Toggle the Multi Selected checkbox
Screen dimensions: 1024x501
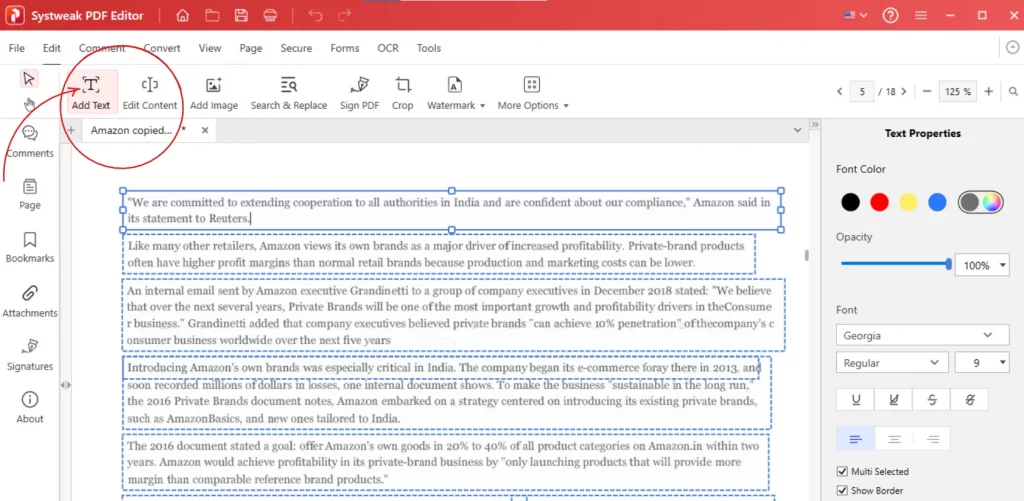[x=841, y=471]
